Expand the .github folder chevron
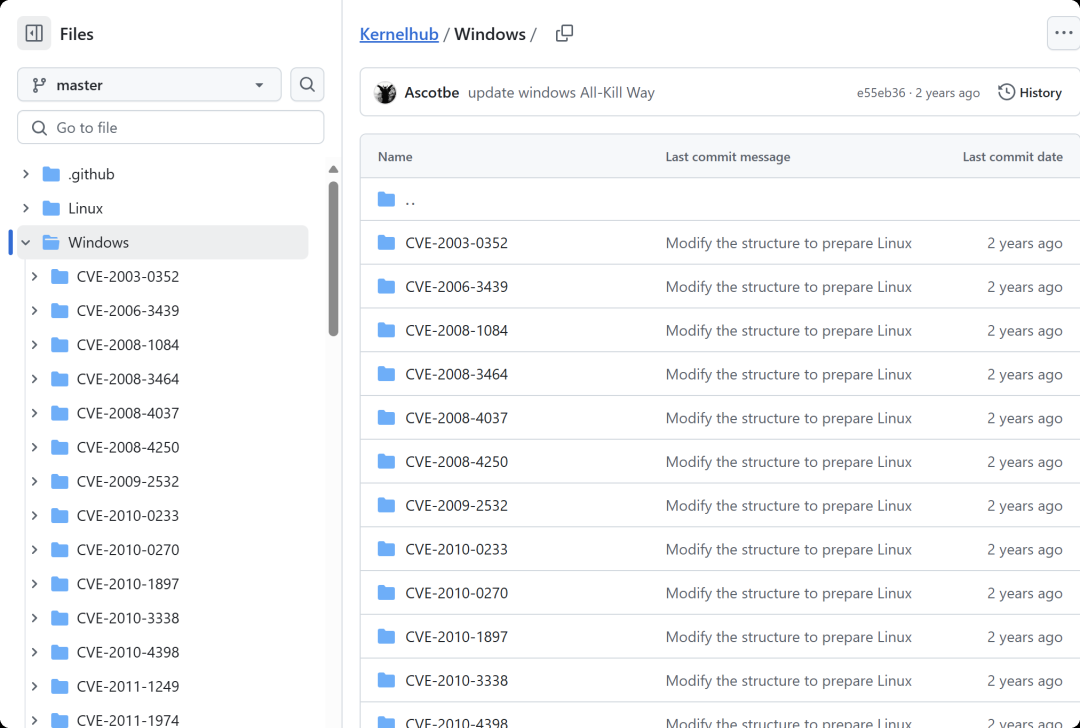Screen dimensions: 1080x728 click(x=26, y=174)
